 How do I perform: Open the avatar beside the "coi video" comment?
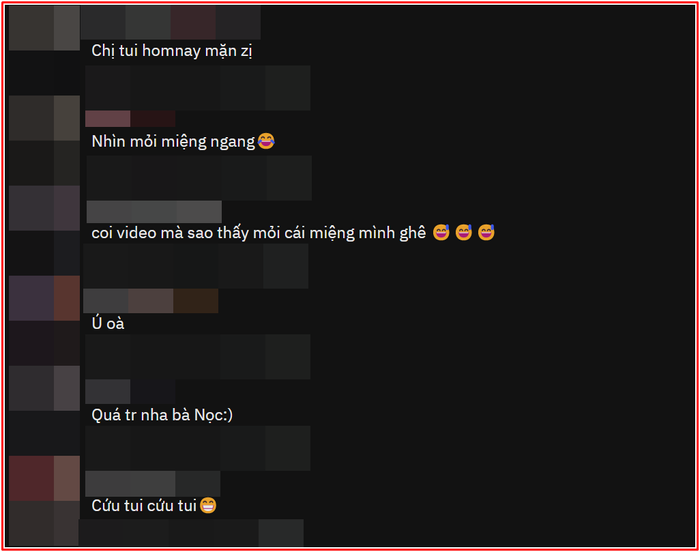point(44,208)
